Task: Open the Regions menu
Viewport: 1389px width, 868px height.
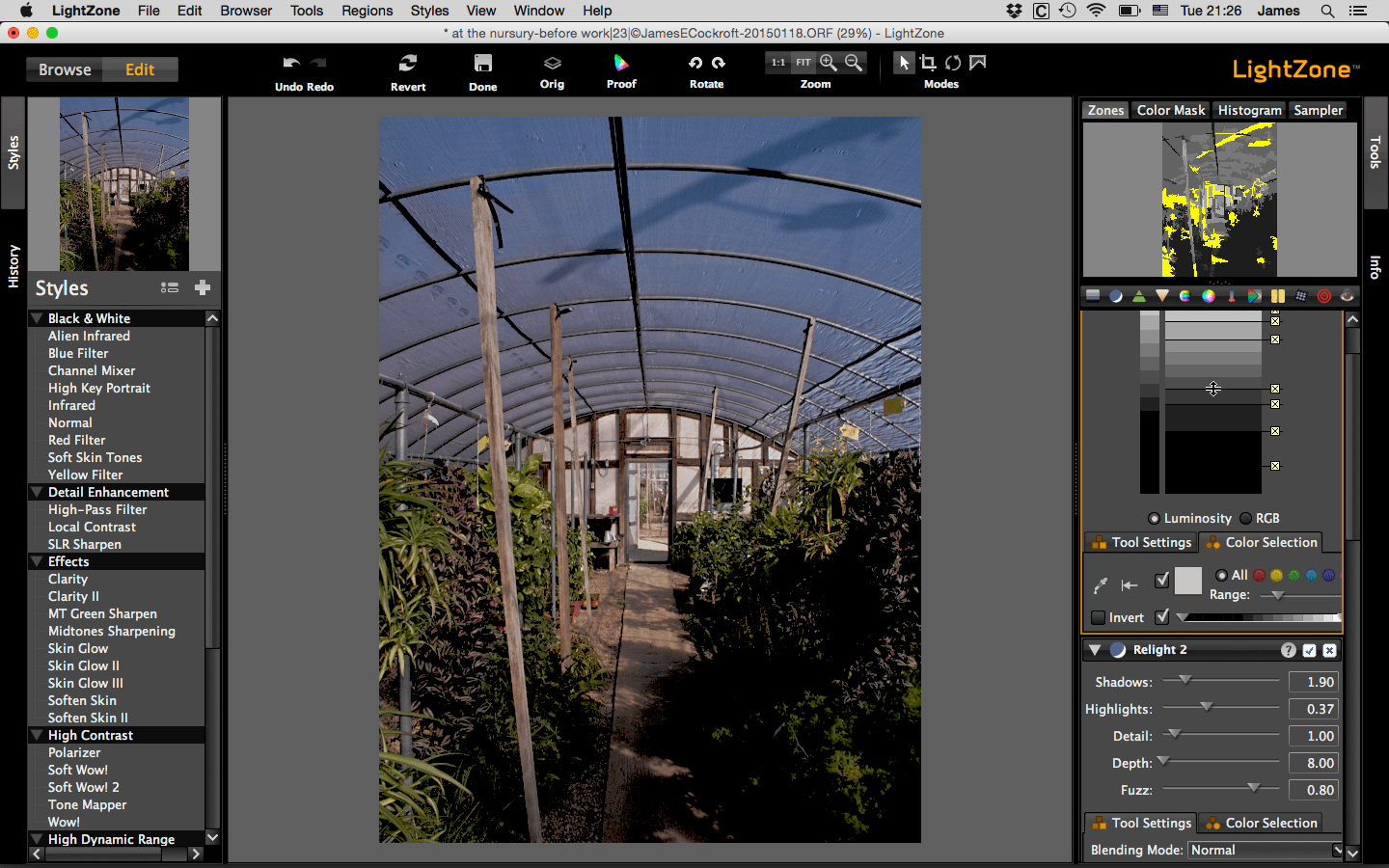Action: point(367,11)
